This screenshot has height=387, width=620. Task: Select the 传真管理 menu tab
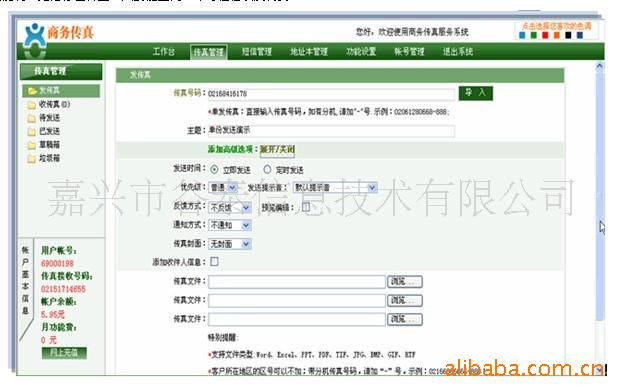click(208, 52)
